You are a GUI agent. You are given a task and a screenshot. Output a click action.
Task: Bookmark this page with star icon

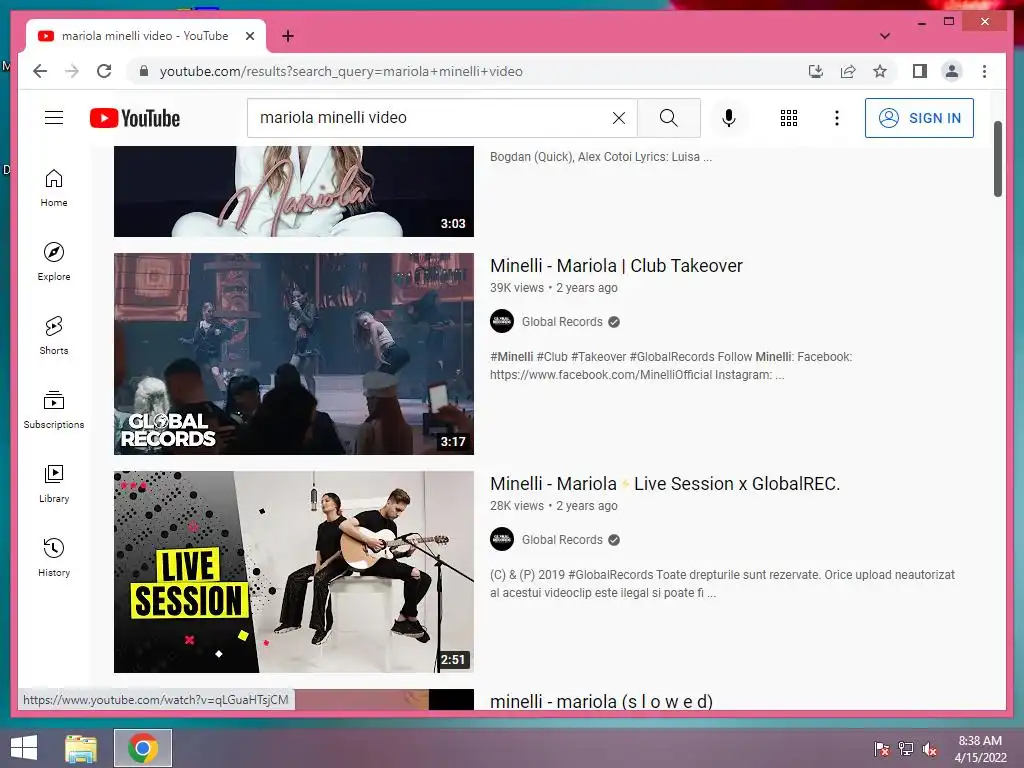[x=880, y=71]
